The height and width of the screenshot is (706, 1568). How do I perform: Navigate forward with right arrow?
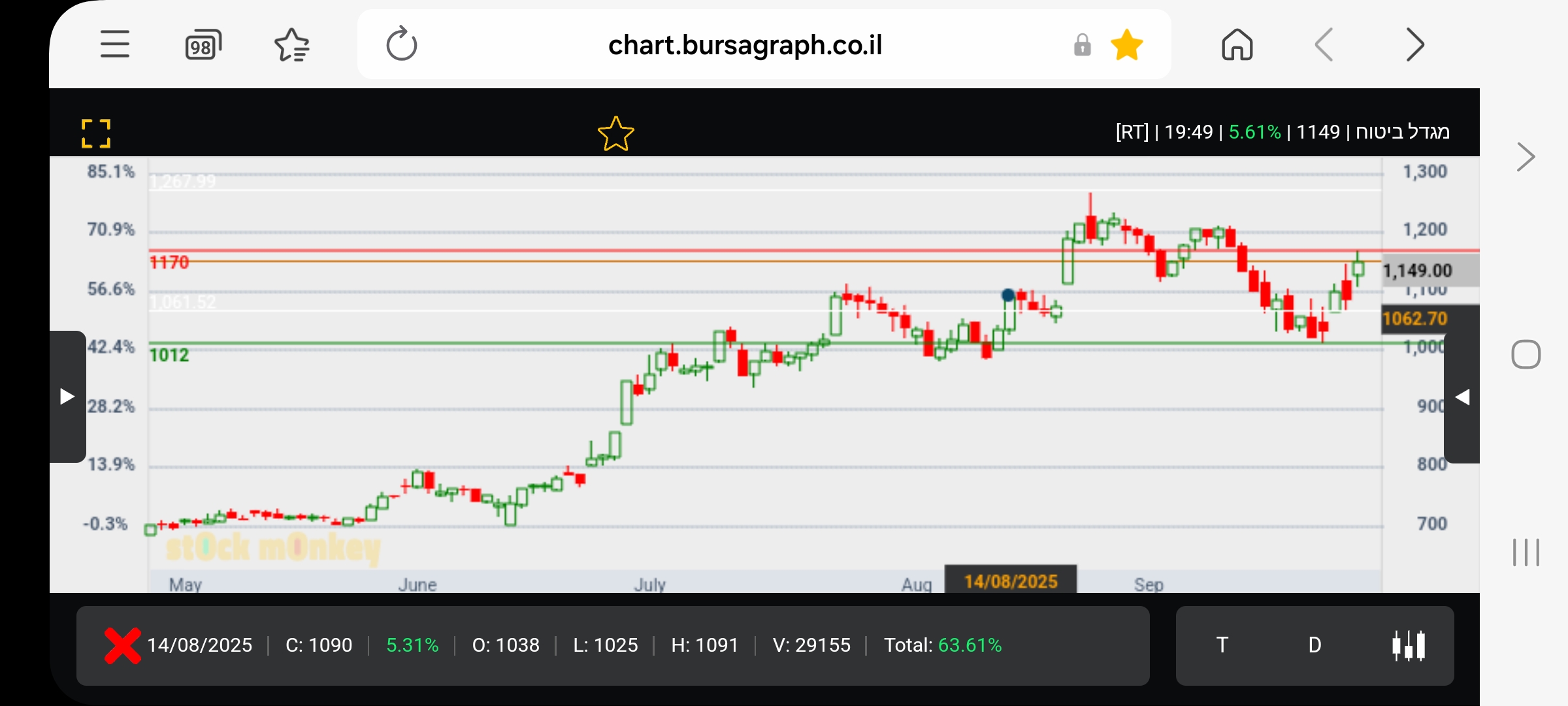coord(1414,44)
